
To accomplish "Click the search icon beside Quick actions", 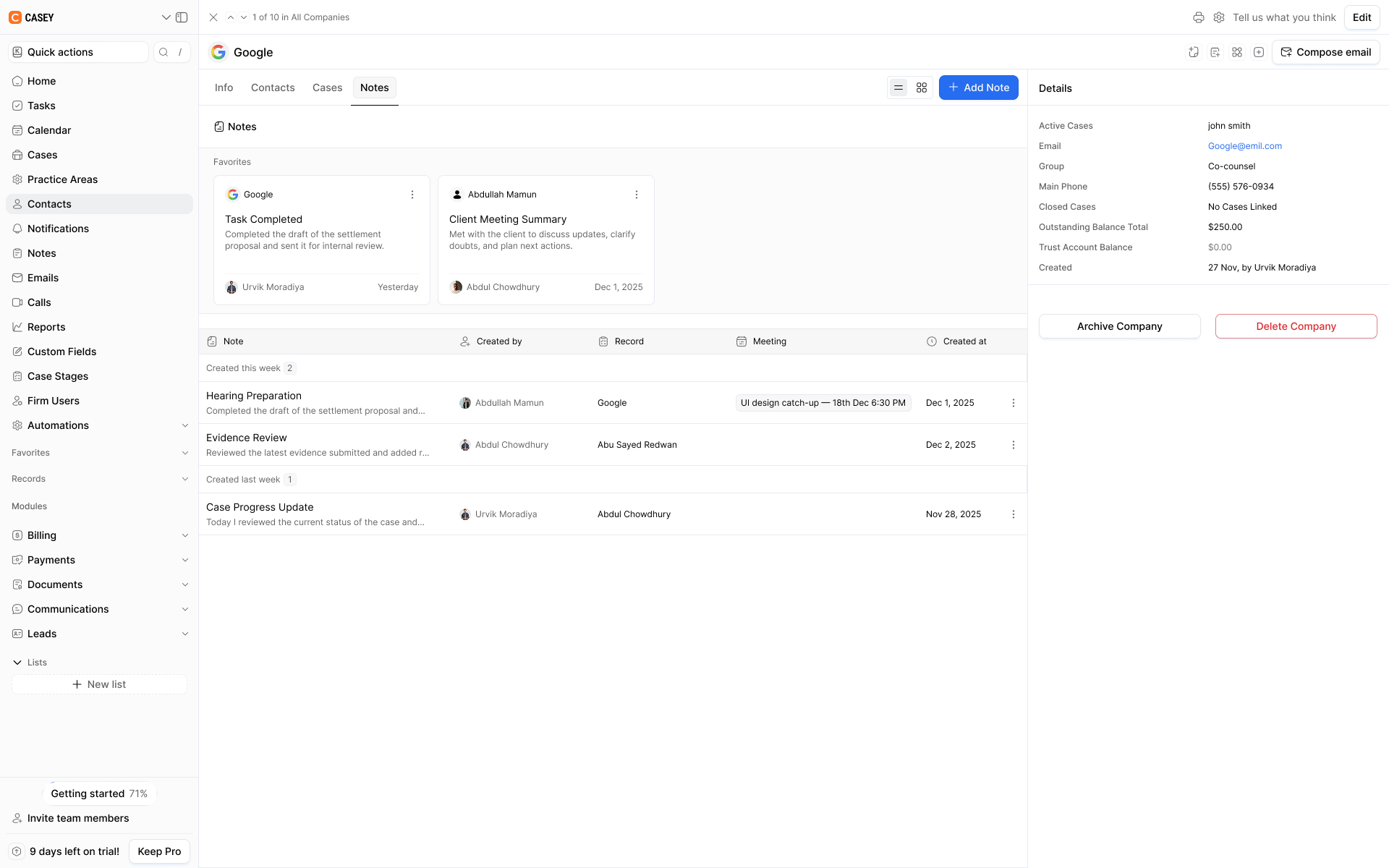I will (x=163, y=52).
